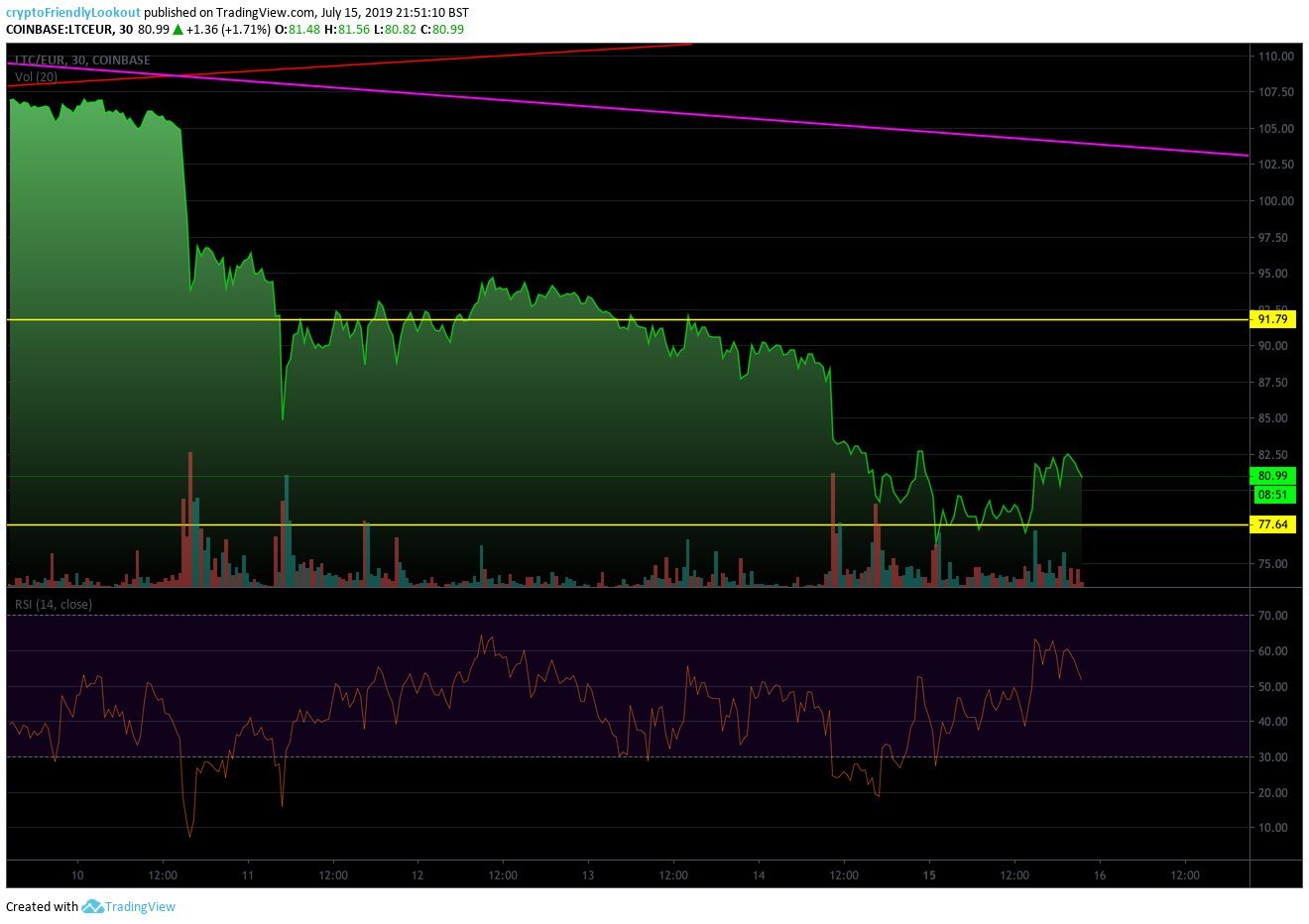Click the 100.00 price axis value
This screenshot has width=1309, height=924.
[1275, 201]
